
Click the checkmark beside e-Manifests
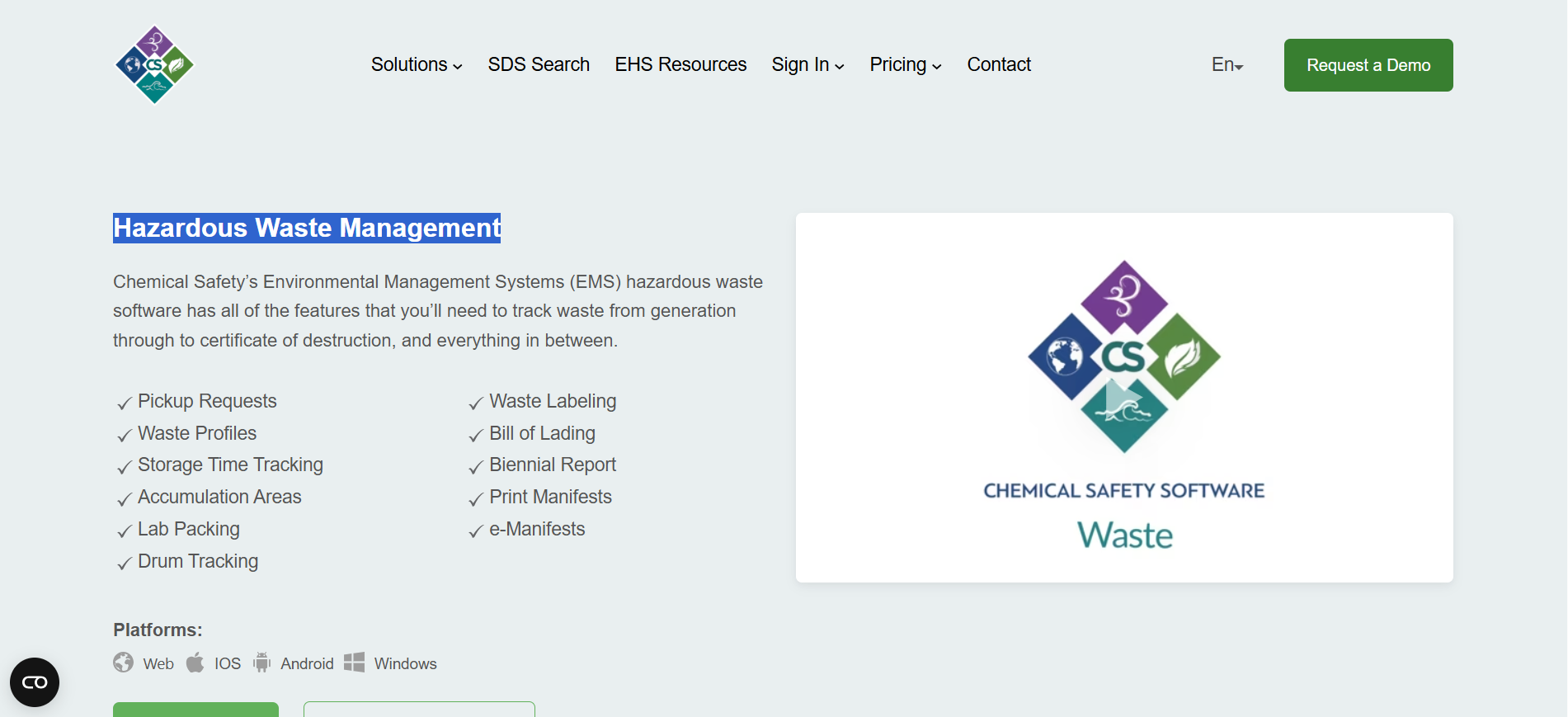(x=476, y=531)
